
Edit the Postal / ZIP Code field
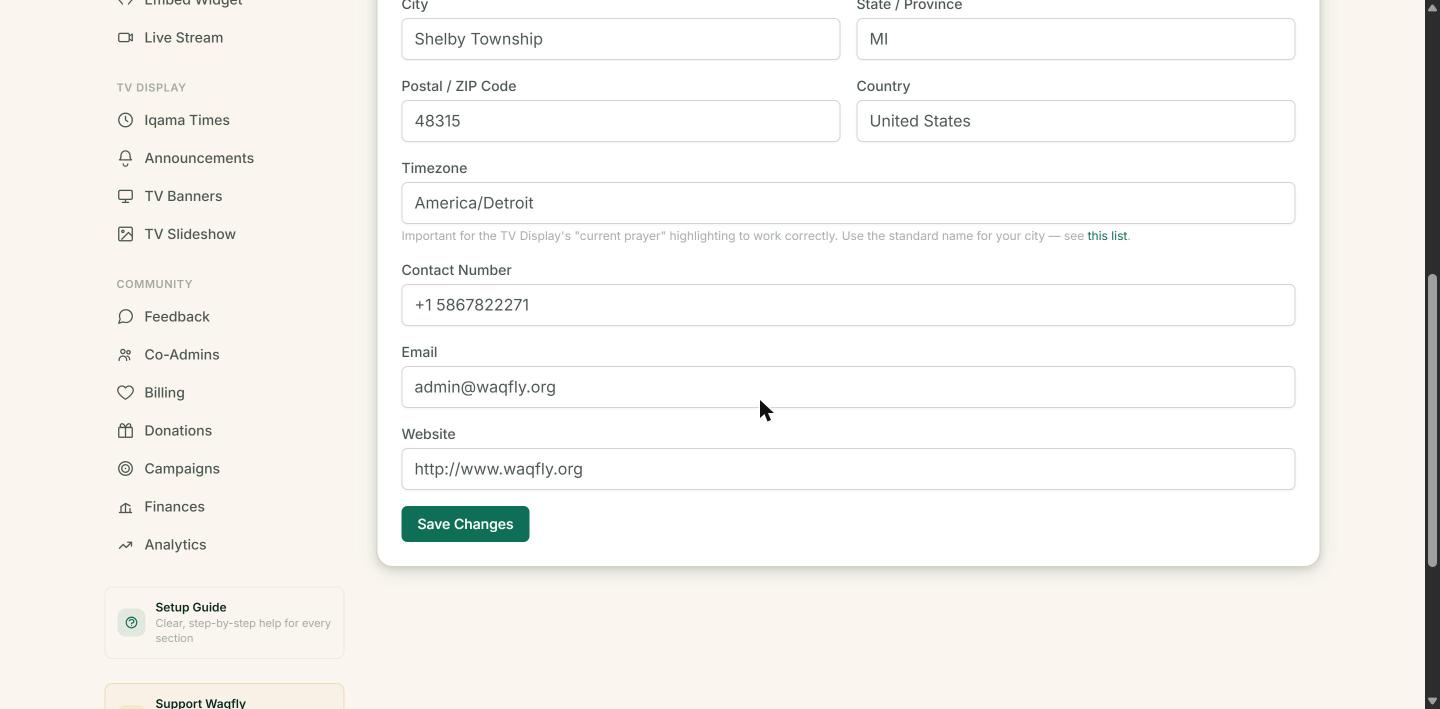point(621,121)
